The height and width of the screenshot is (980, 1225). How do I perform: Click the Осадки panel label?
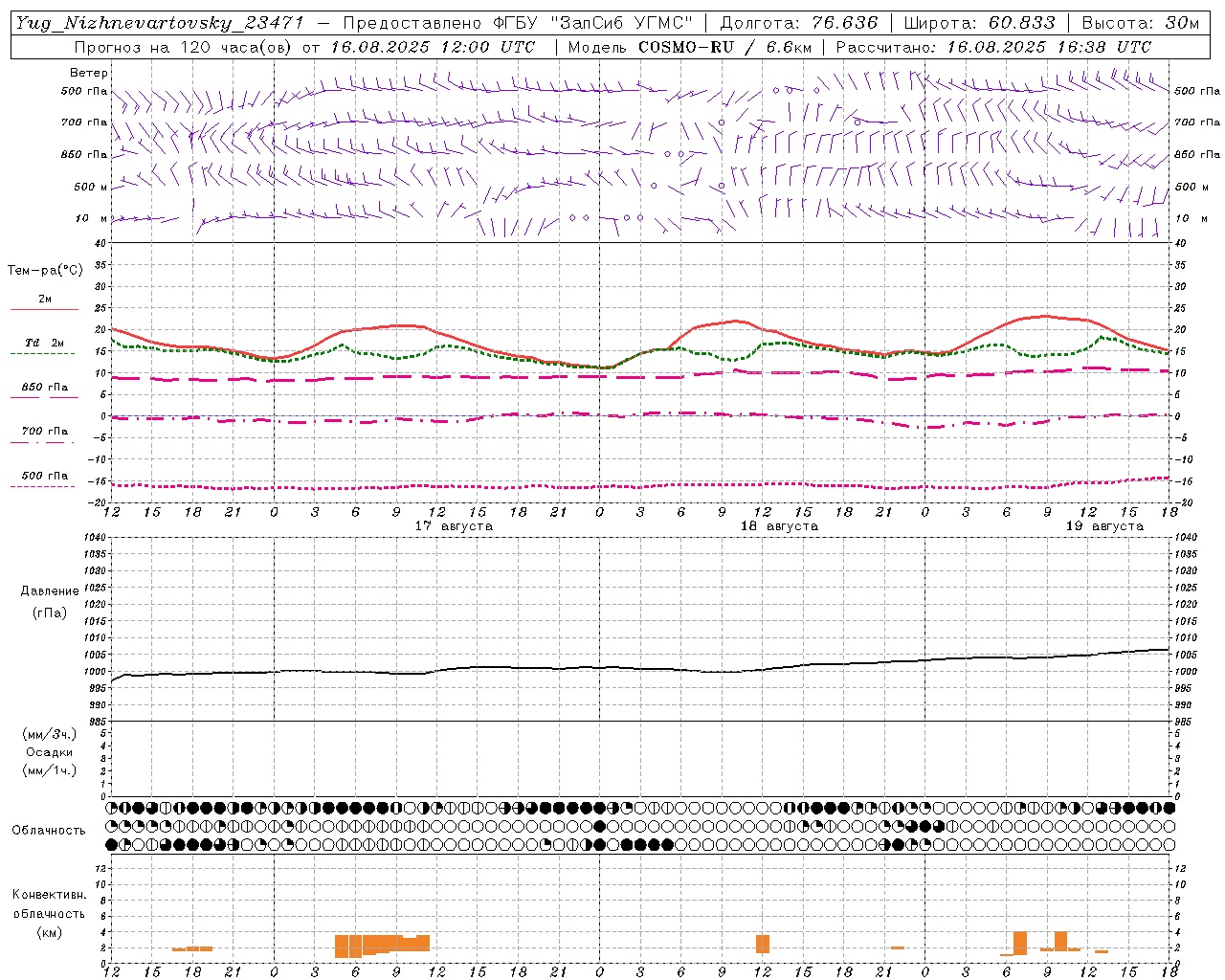(x=50, y=752)
